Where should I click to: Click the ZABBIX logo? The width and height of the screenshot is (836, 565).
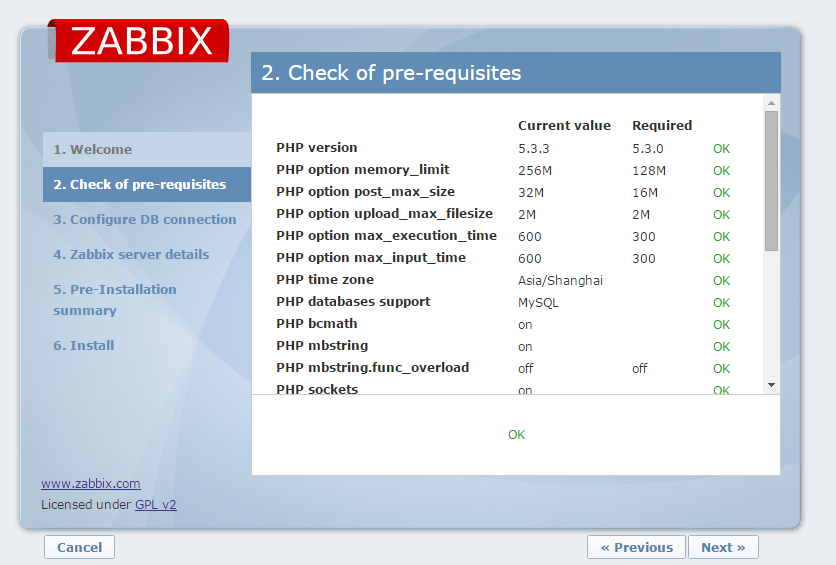[x=141, y=41]
